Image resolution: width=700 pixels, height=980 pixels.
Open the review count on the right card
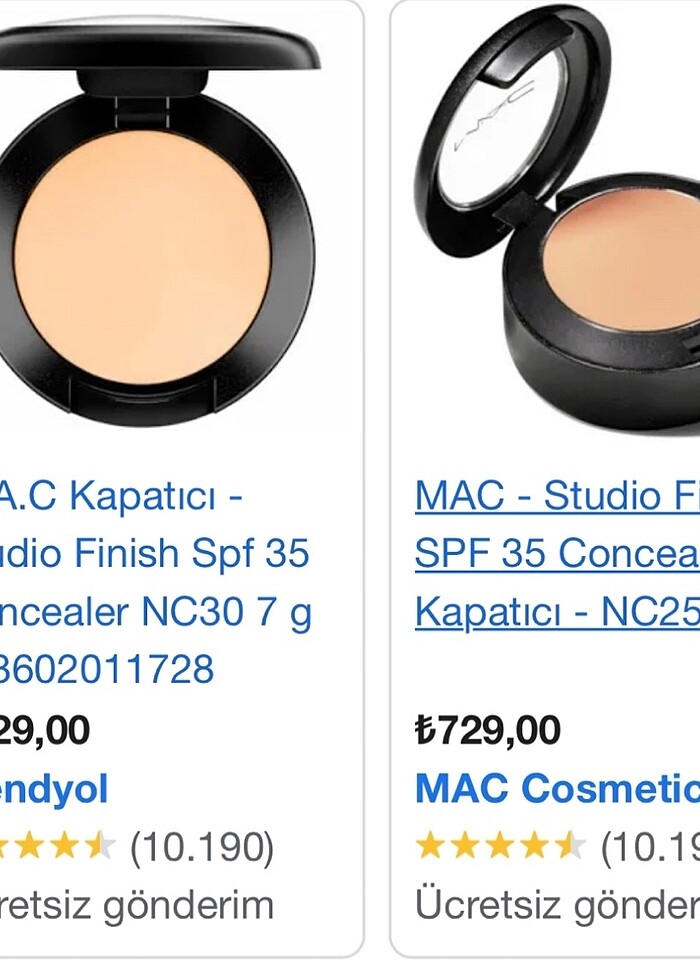[650, 848]
